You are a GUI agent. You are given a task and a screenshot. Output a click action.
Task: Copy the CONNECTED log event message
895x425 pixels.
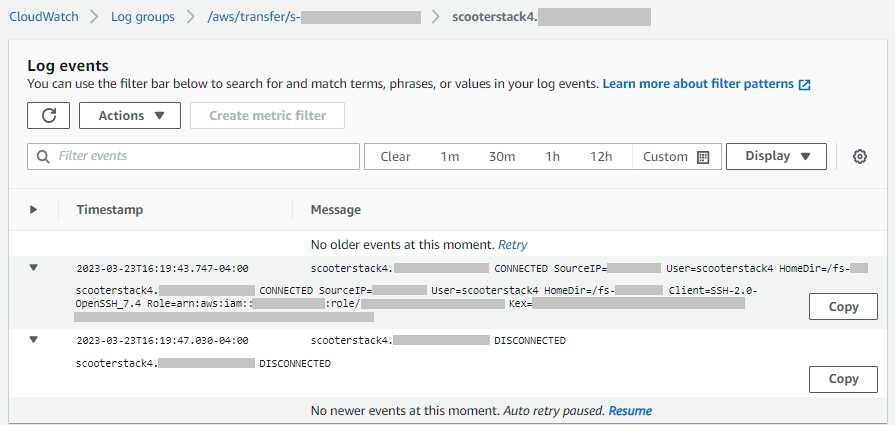click(x=843, y=307)
